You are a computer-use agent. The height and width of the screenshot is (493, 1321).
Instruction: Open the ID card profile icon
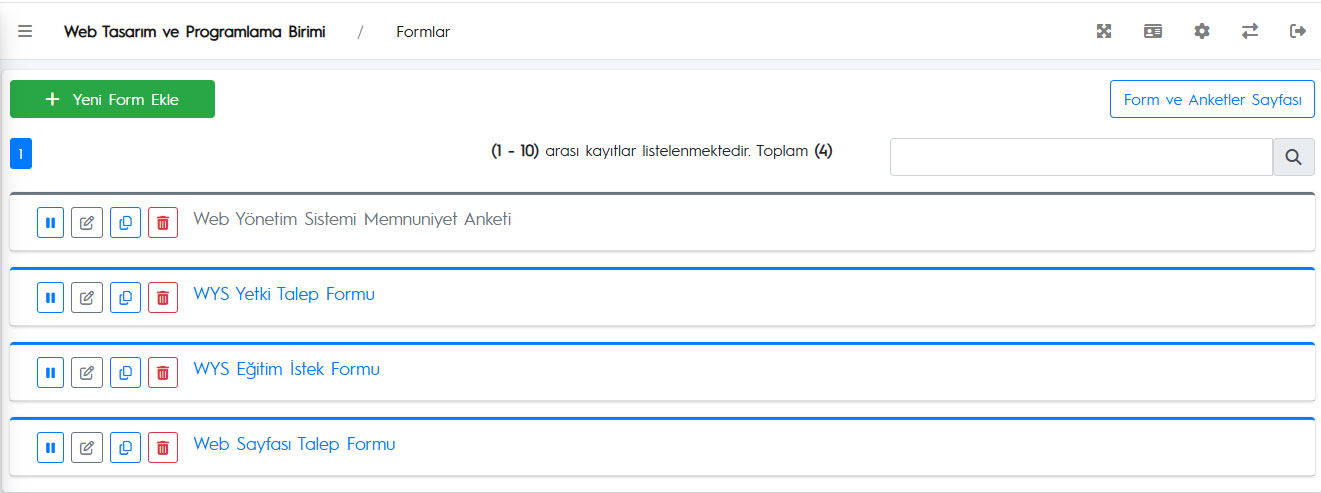click(1153, 31)
